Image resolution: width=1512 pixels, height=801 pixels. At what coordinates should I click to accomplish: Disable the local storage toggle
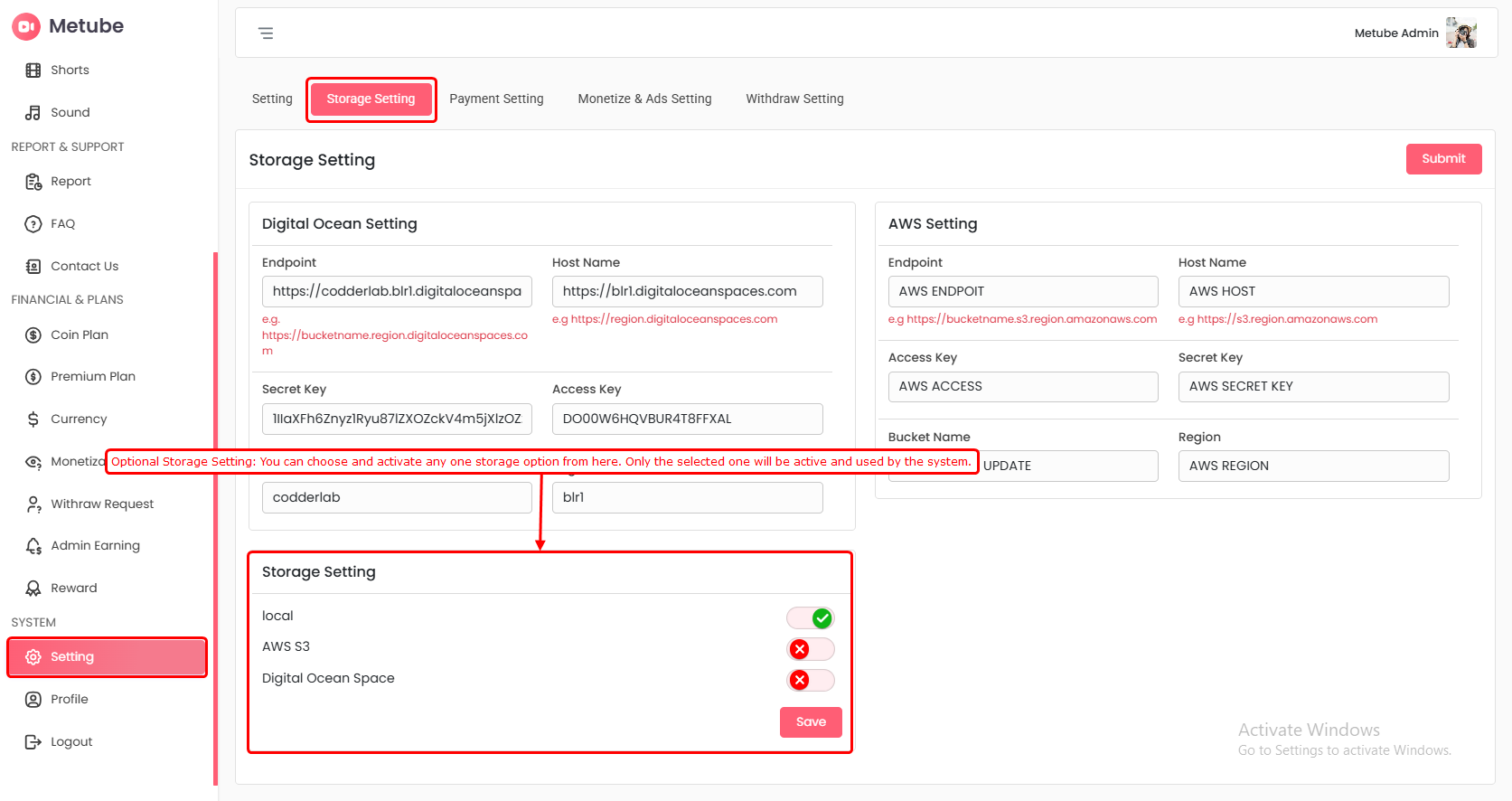coord(810,618)
